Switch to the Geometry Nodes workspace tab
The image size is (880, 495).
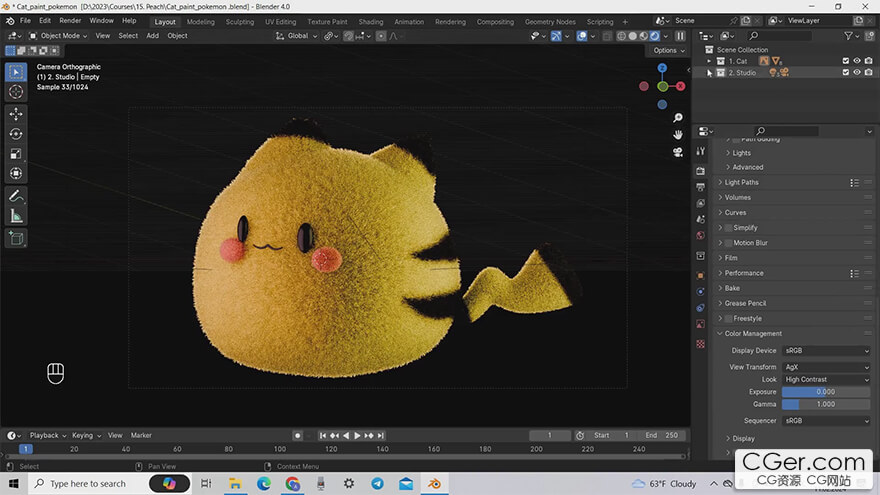[x=550, y=22]
